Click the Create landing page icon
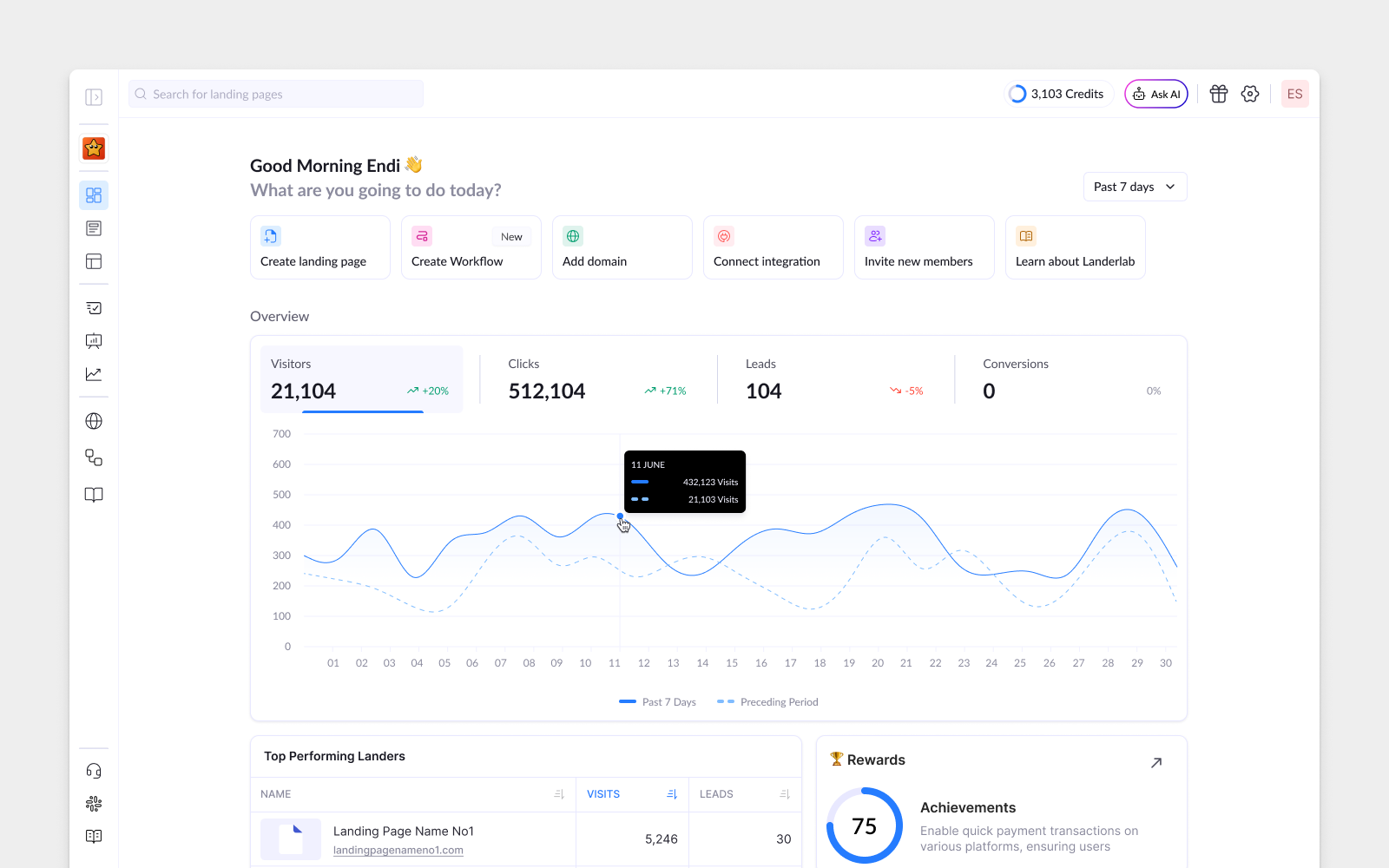 [x=271, y=236]
